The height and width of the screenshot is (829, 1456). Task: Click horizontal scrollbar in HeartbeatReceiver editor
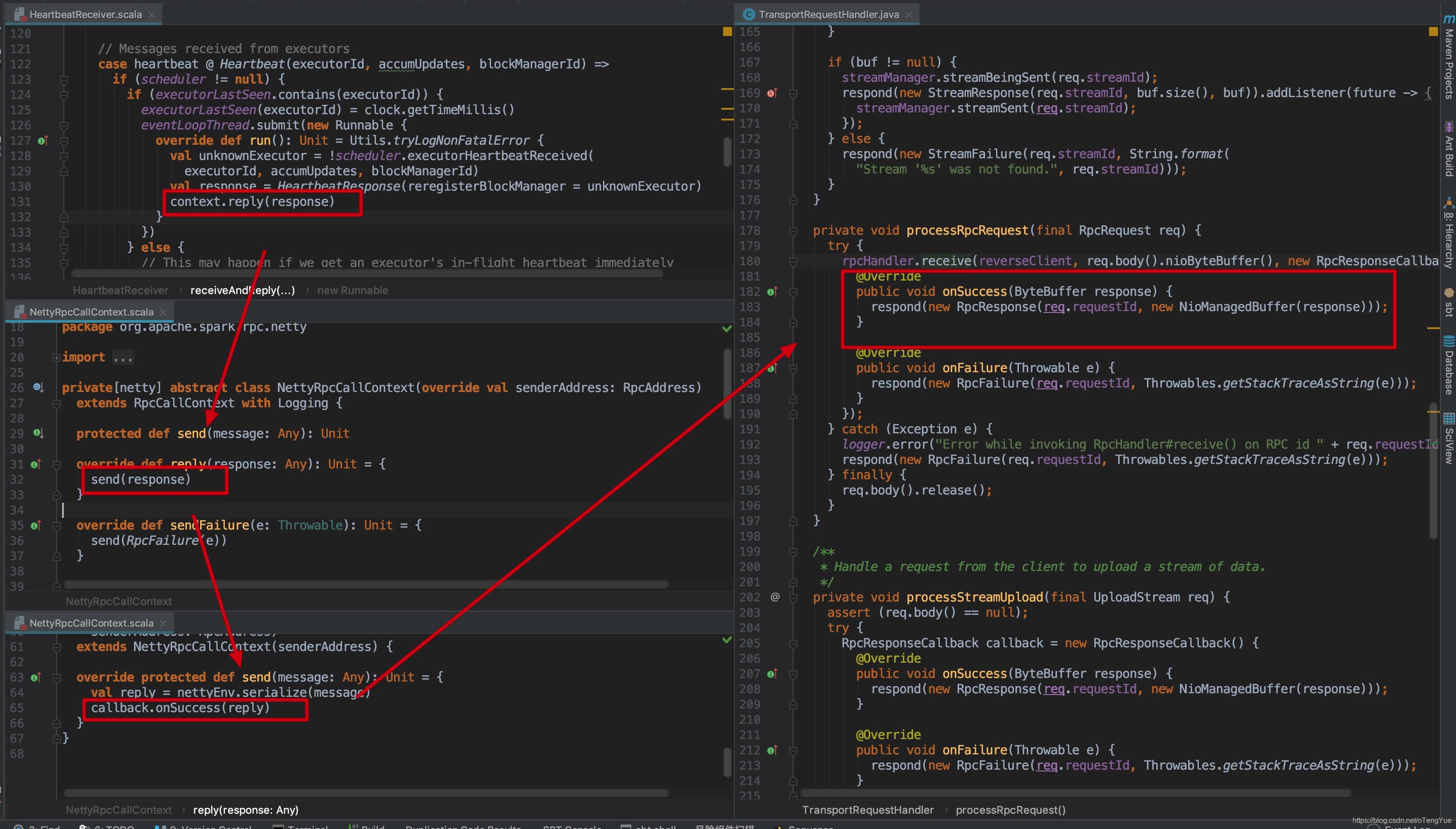pyautogui.click(x=367, y=274)
